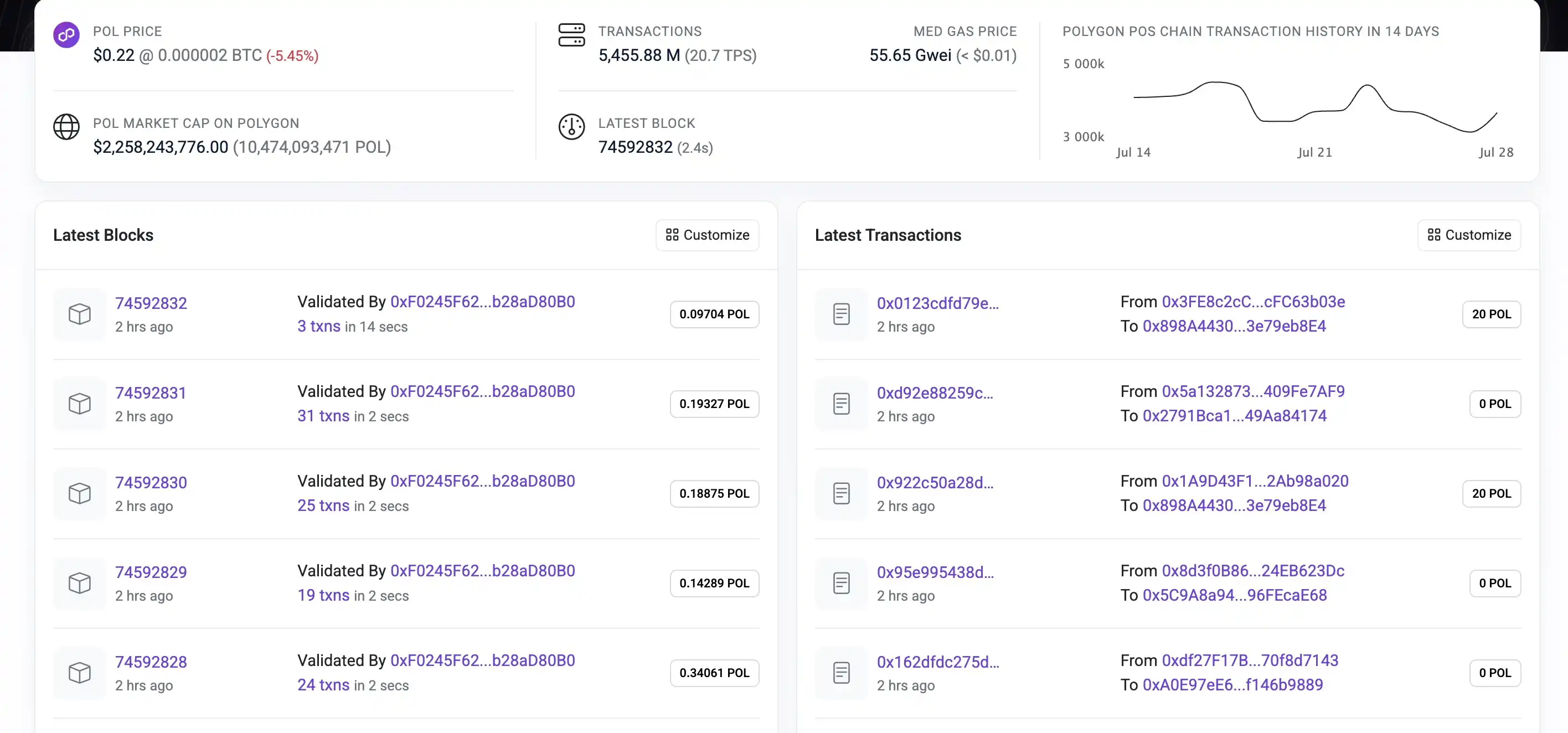Open transaction hash 0x922c50a28d...
Screen dimensions: 1568x733
[935, 482]
